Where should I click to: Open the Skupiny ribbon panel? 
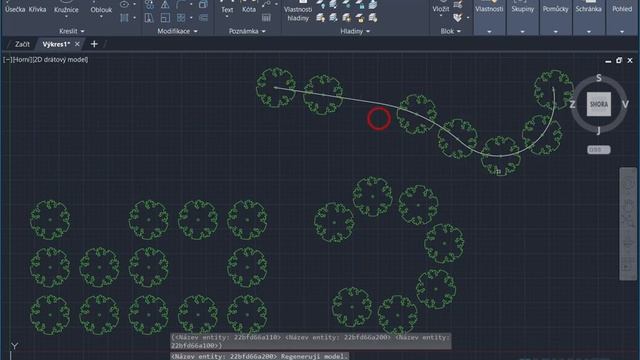pyautogui.click(x=522, y=18)
